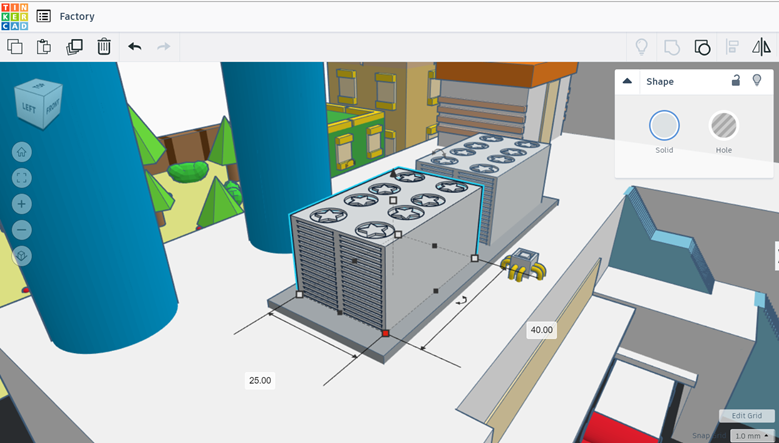This screenshot has height=443, width=779.
Task: Switch to orthographic view
Action: tap(21, 256)
